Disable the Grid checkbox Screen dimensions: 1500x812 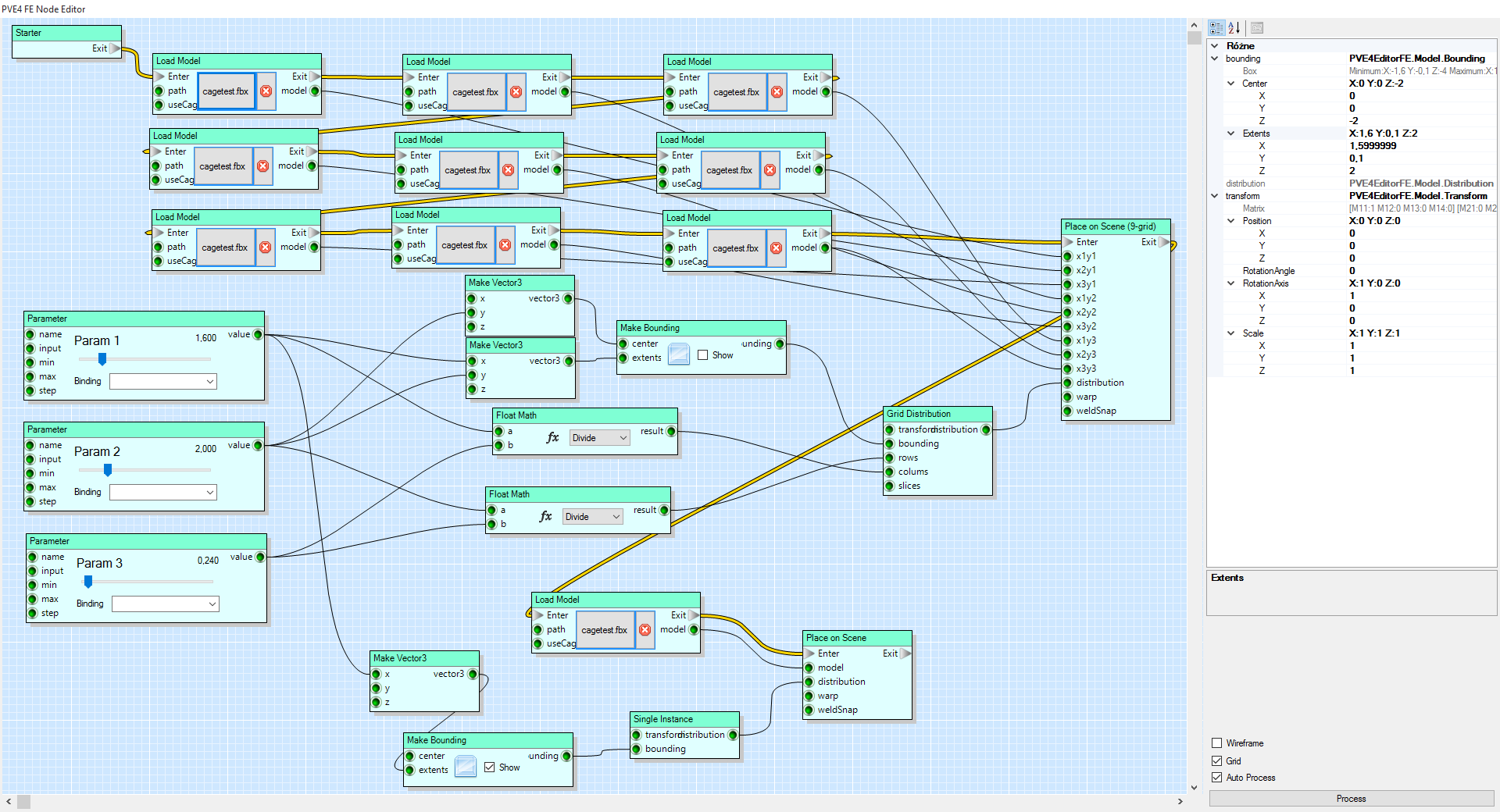[x=1216, y=760]
